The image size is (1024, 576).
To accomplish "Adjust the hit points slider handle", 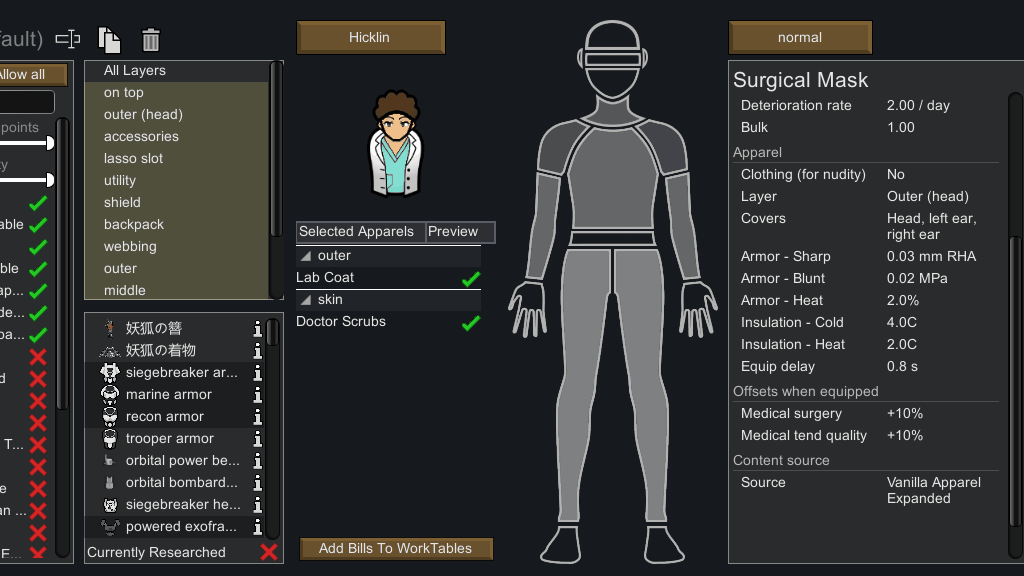I will click(x=50, y=143).
